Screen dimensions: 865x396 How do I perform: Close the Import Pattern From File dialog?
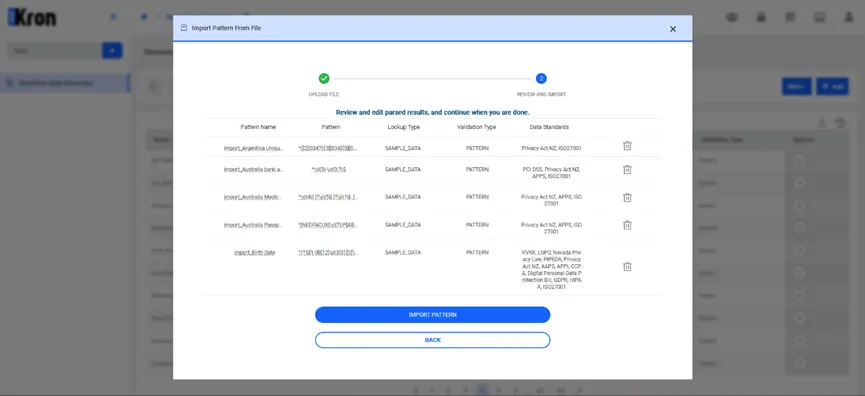pos(672,29)
